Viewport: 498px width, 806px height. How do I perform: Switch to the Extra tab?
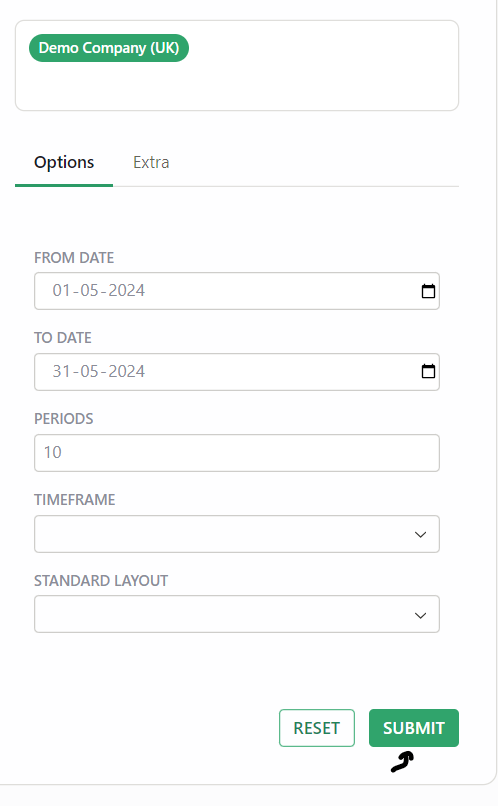click(x=151, y=162)
